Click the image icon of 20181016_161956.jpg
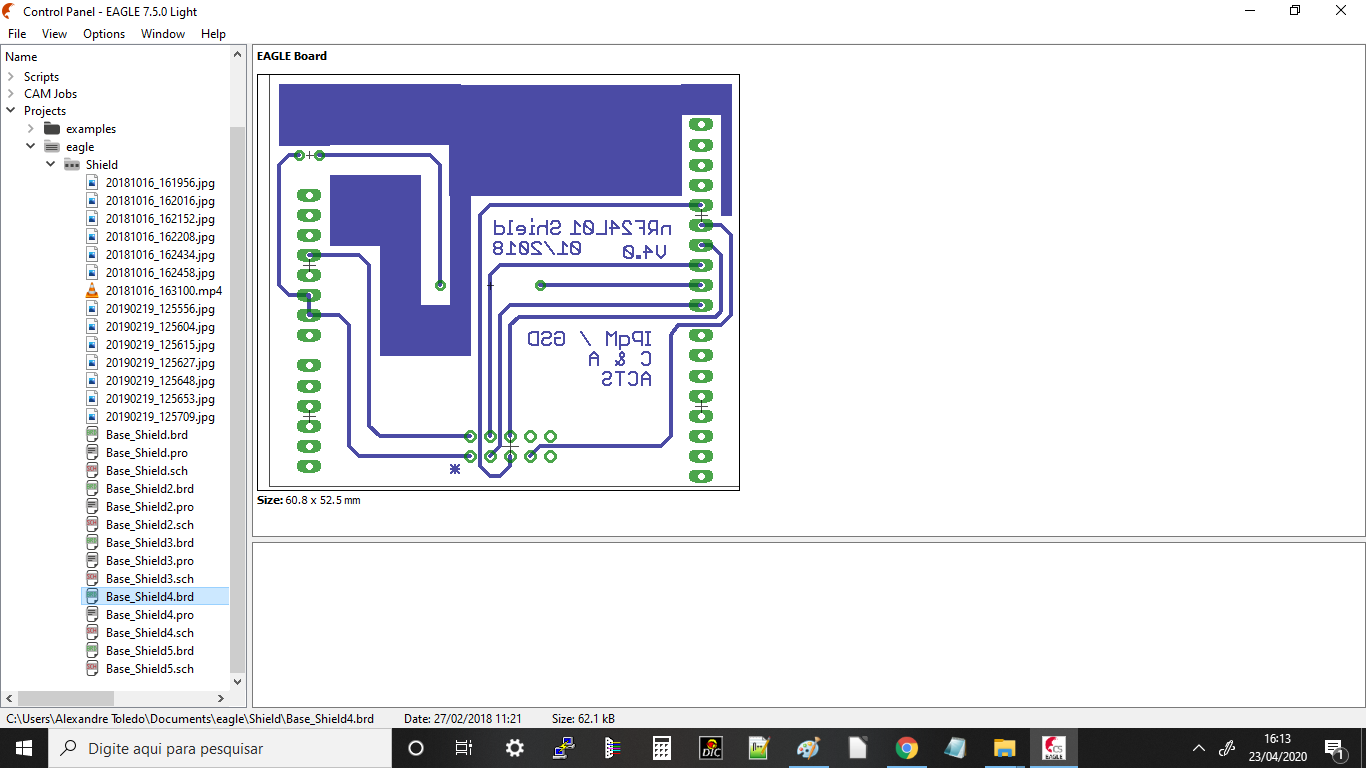 coord(92,183)
